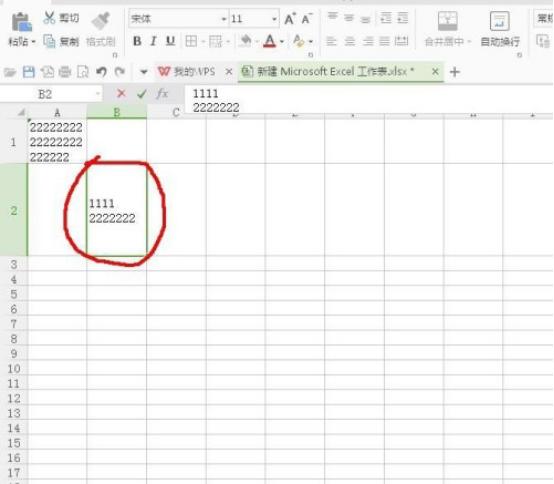Expand the font color dropdown arrow
The height and width of the screenshot is (484, 554).
pyautogui.click(x=282, y=42)
